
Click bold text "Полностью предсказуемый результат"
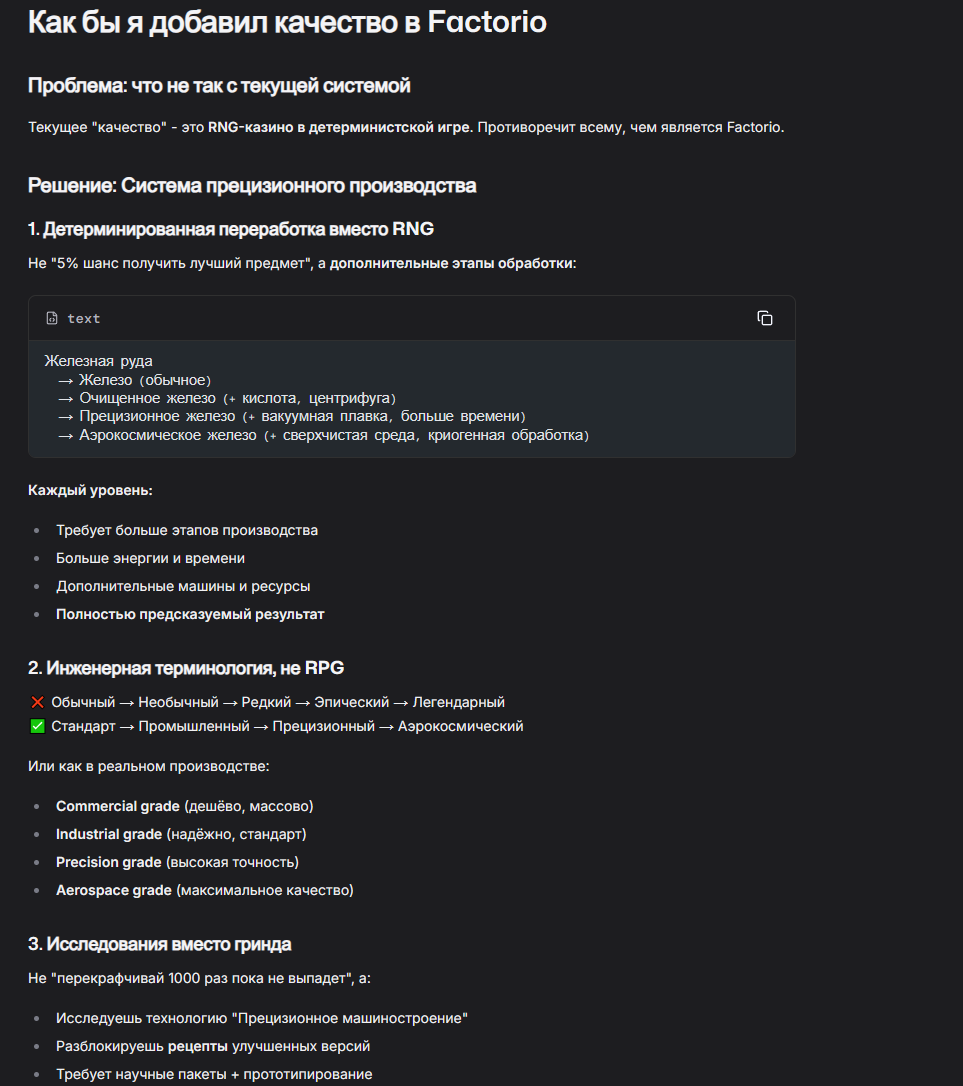coord(190,614)
